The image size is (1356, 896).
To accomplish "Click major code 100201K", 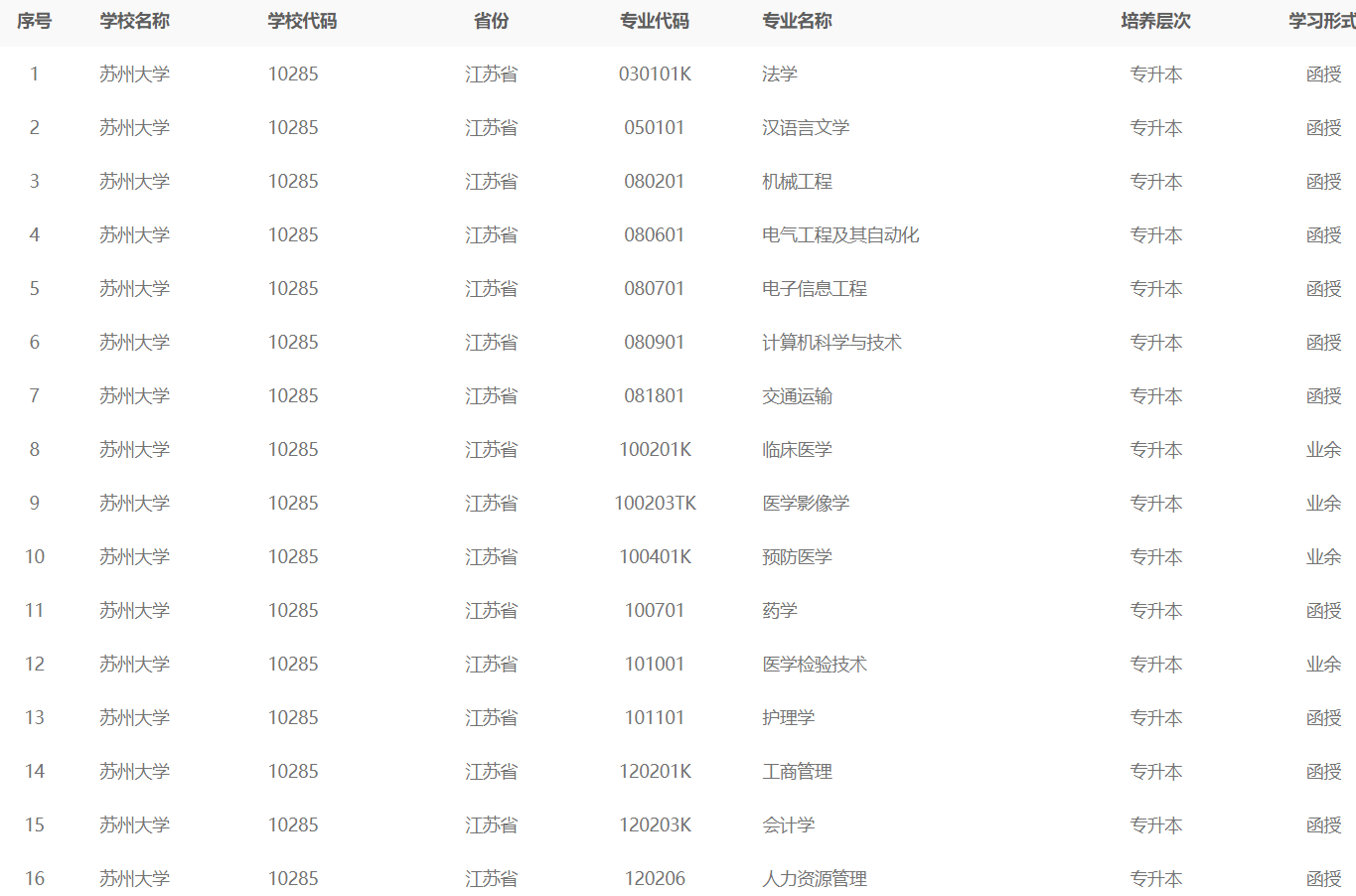I will [x=655, y=450].
